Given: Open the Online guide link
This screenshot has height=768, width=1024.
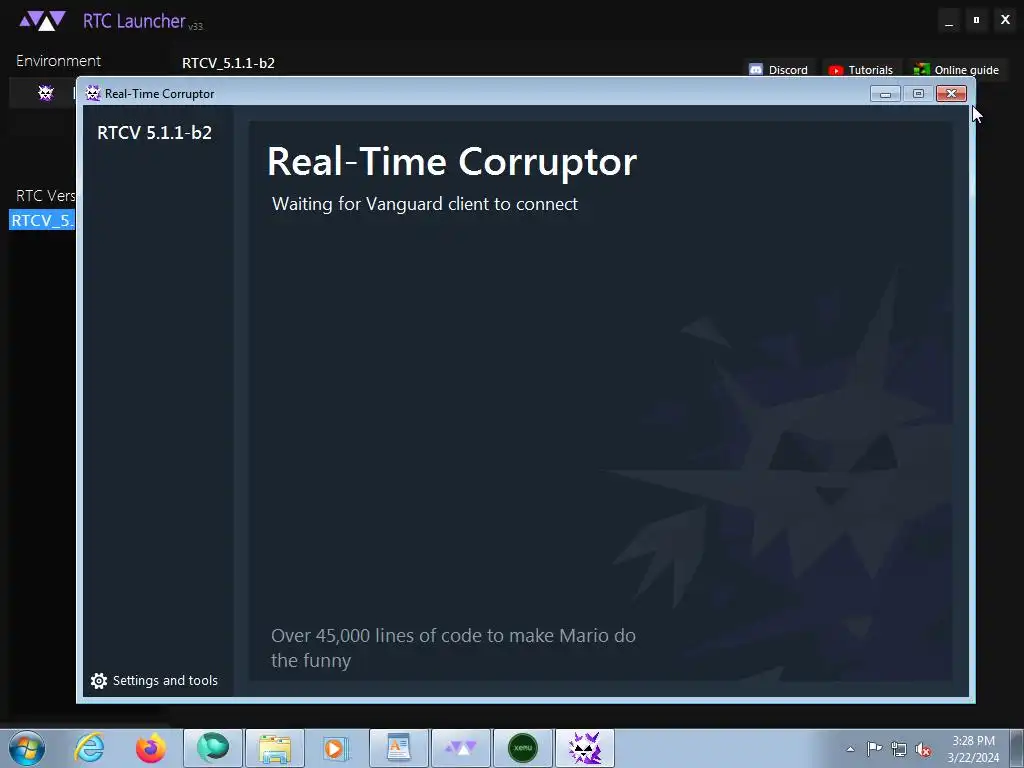Looking at the screenshot, I should click(957, 69).
